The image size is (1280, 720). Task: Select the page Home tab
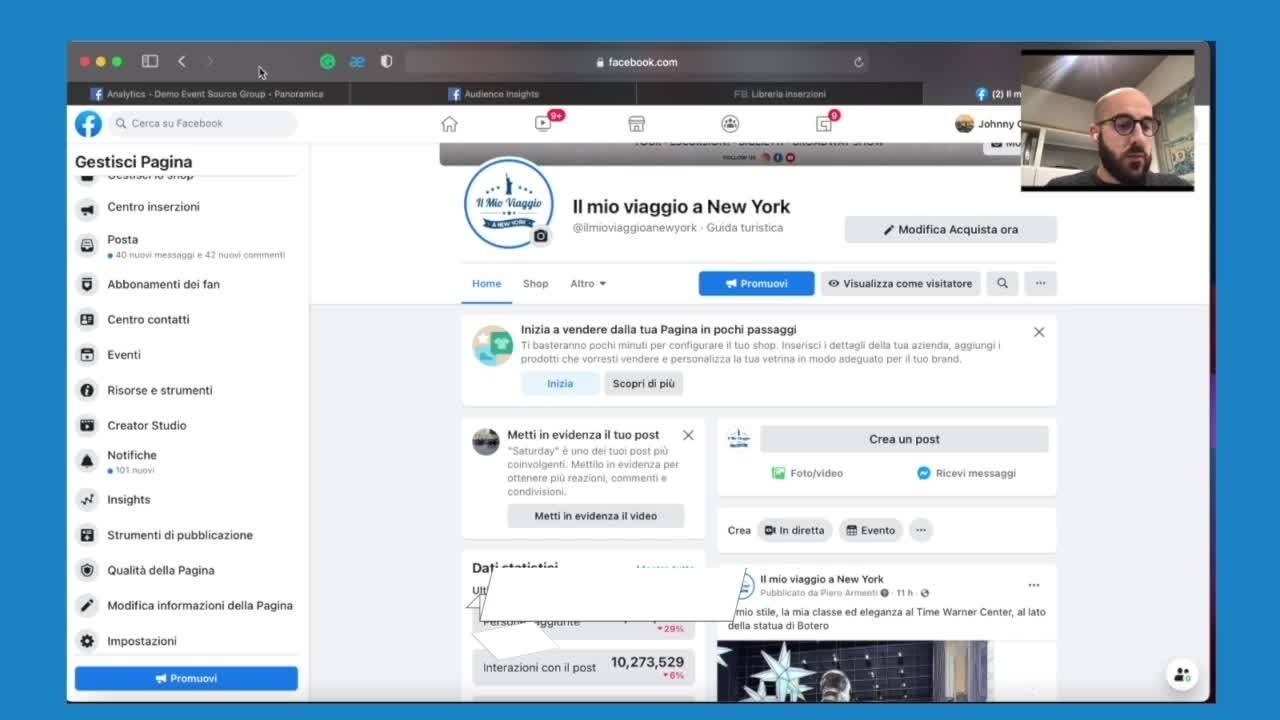pyautogui.click(x=487, y=284)
